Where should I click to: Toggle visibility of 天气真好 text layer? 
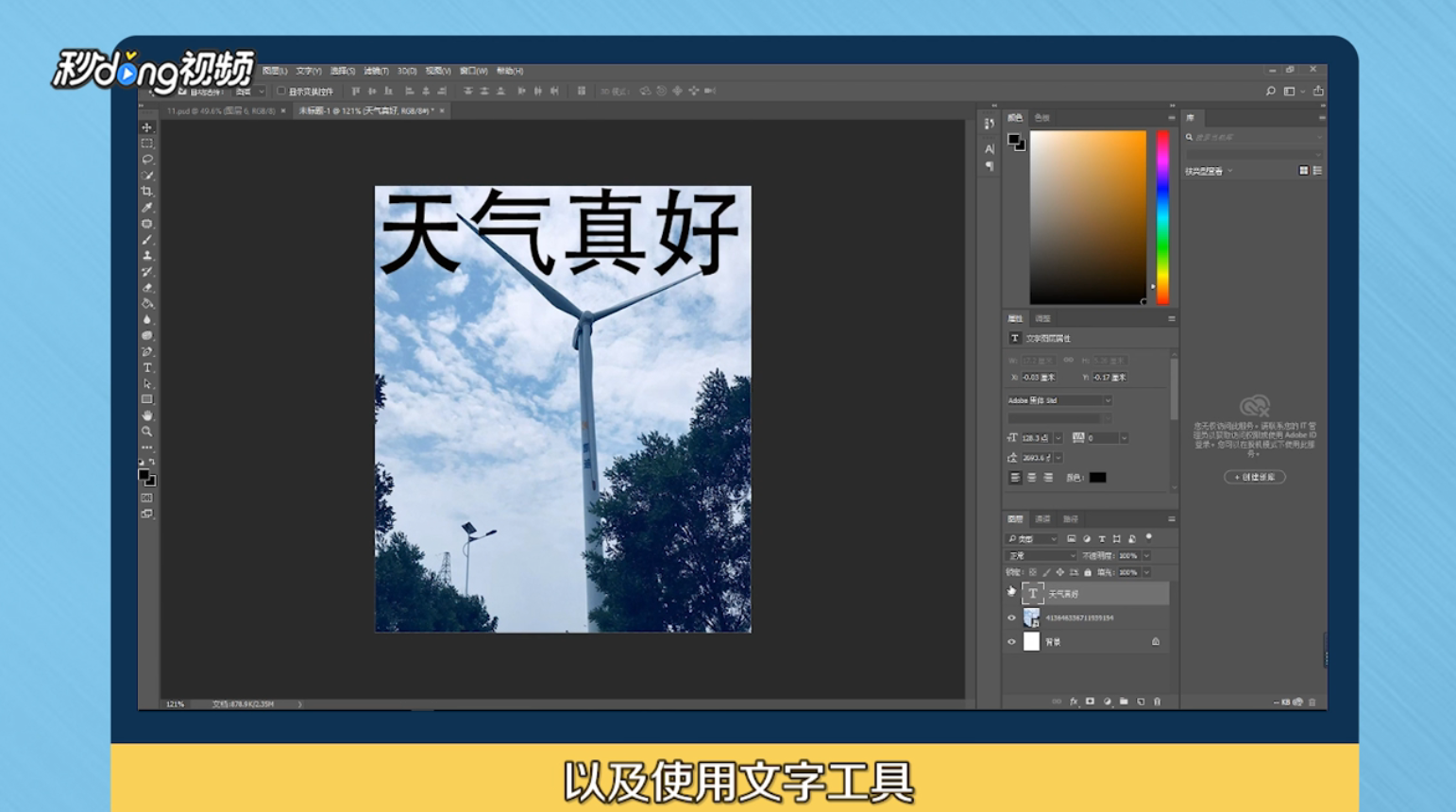[x=1011, y=593]
